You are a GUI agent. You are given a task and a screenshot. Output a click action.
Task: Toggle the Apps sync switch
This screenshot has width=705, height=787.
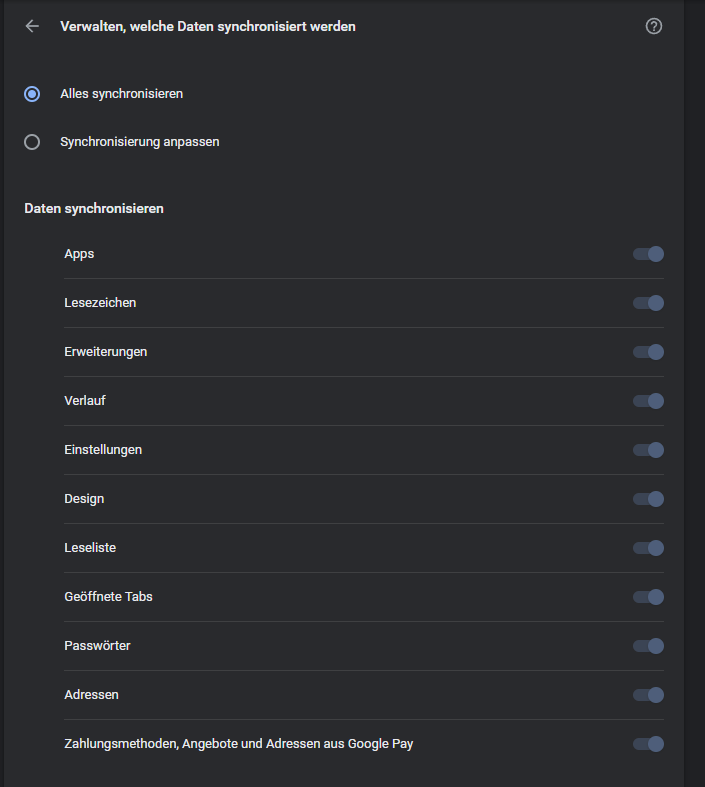coord(648,254)
